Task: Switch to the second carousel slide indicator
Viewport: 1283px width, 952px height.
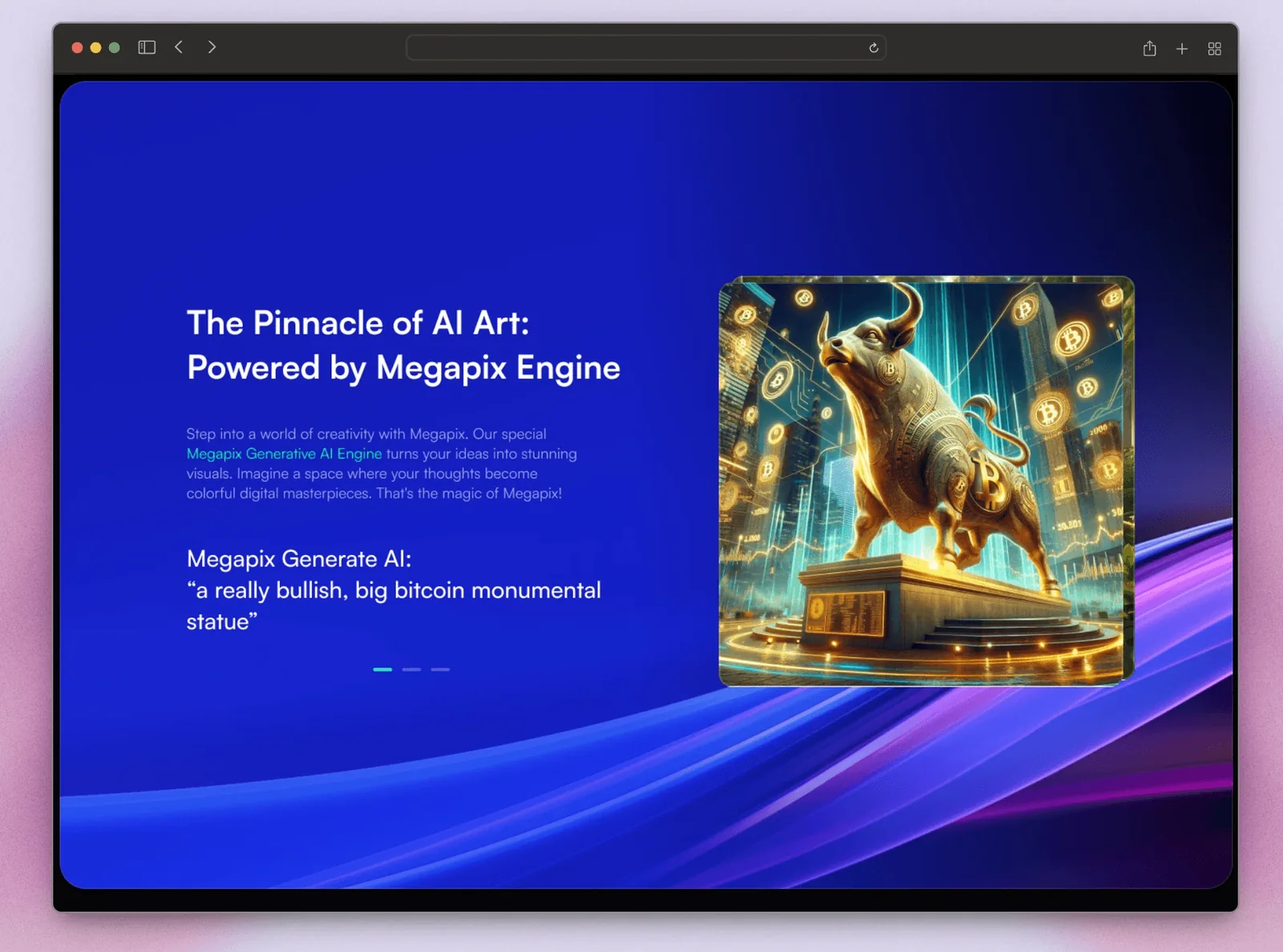Action: [411, 669]
